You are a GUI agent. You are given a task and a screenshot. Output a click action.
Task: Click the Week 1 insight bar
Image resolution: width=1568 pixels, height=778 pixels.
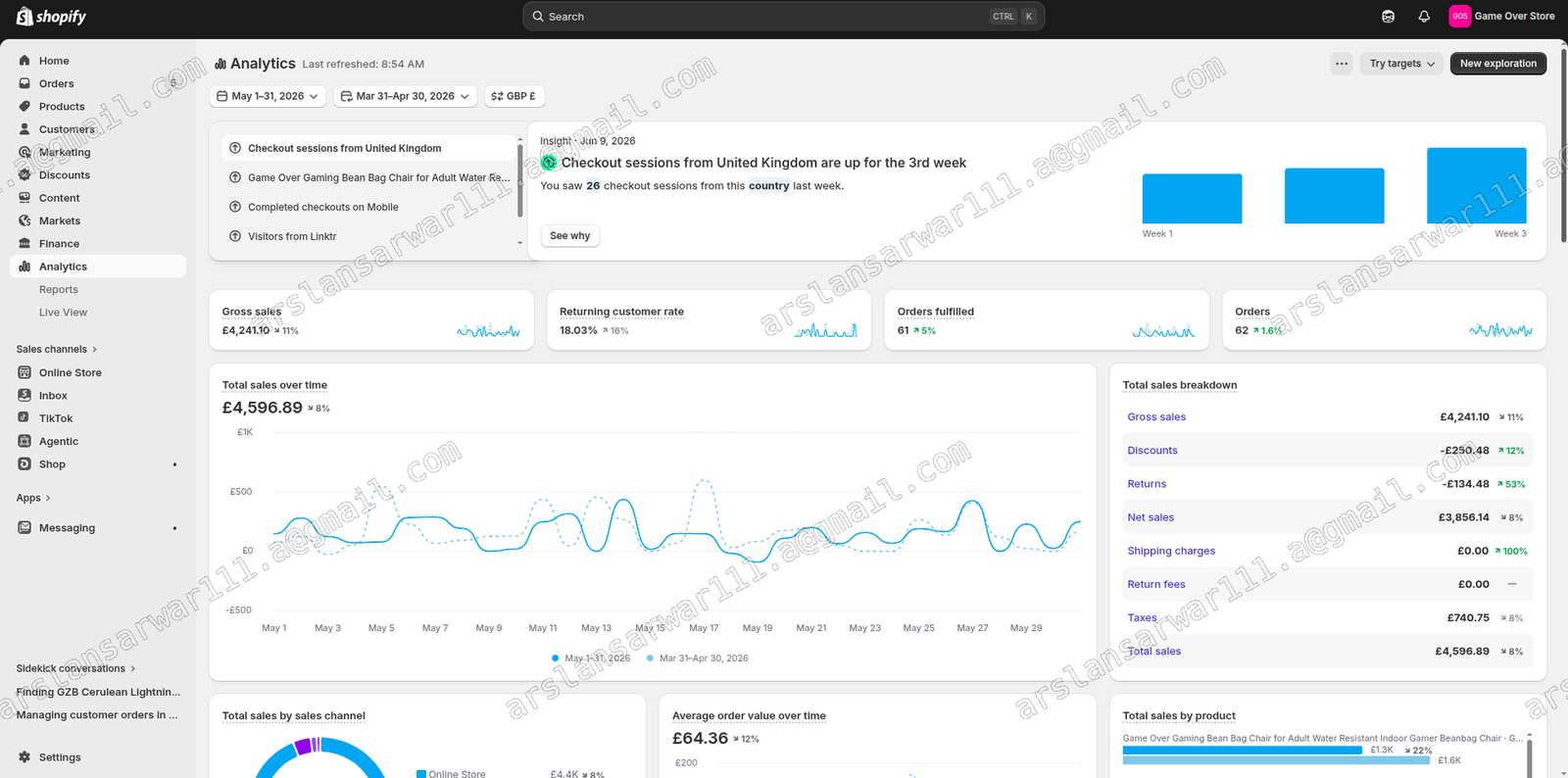point(1192,199)
